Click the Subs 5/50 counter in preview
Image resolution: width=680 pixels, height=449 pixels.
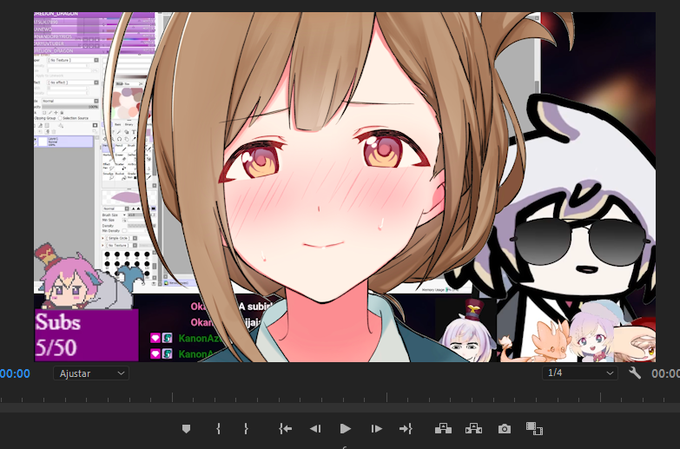pyautogui.click(x=86, y=335)
